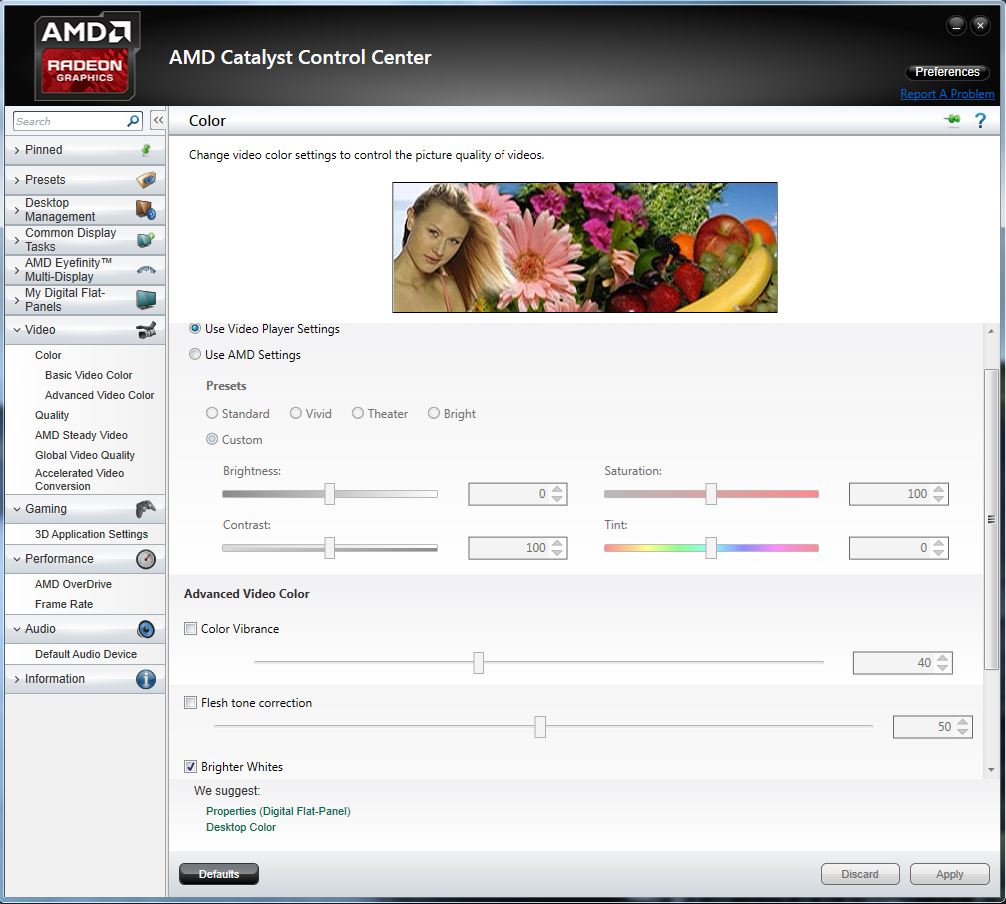Screen dimensions: 1006x904
Task: Click the My Digital Flat-Panels monitor icon
Action: tap(146, 300)
